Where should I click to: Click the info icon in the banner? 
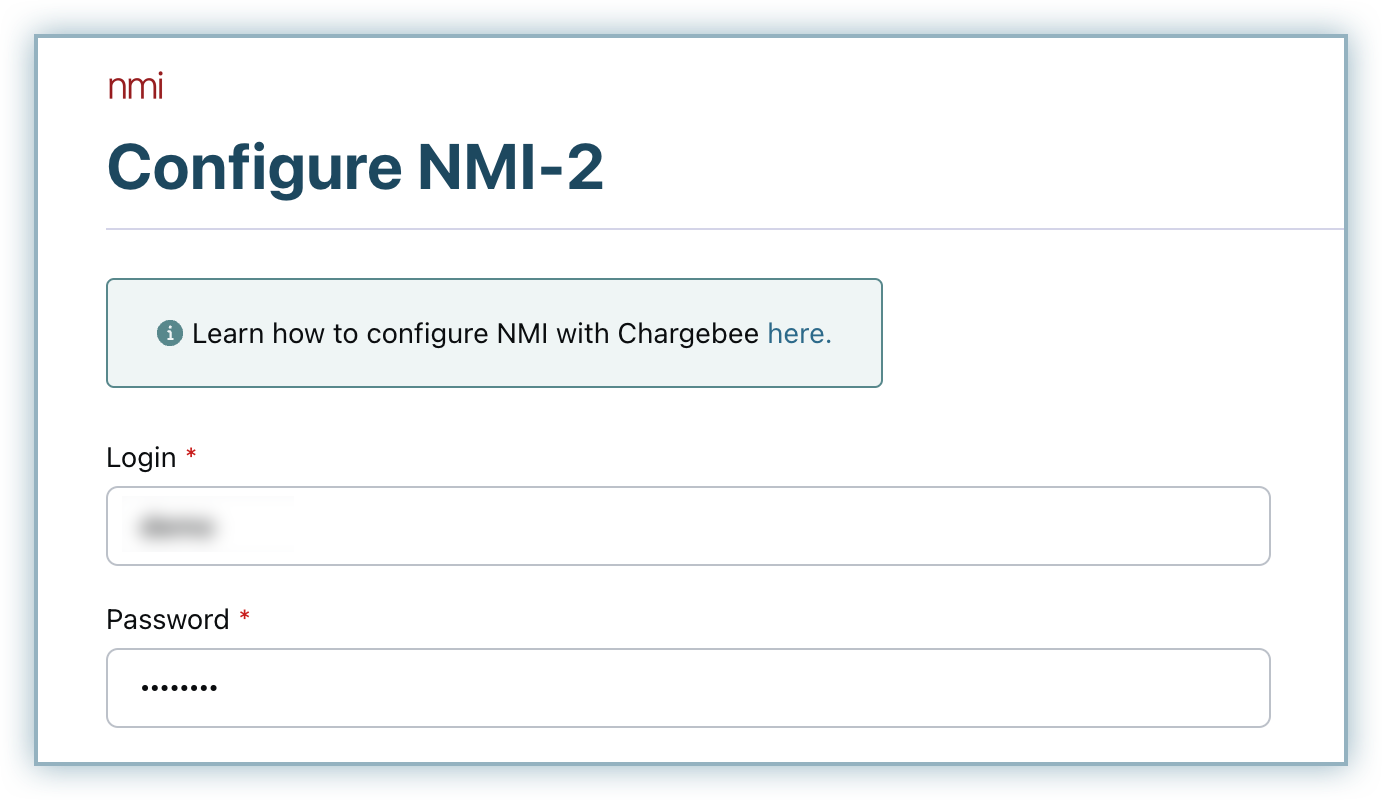click(x=170, y=334)
